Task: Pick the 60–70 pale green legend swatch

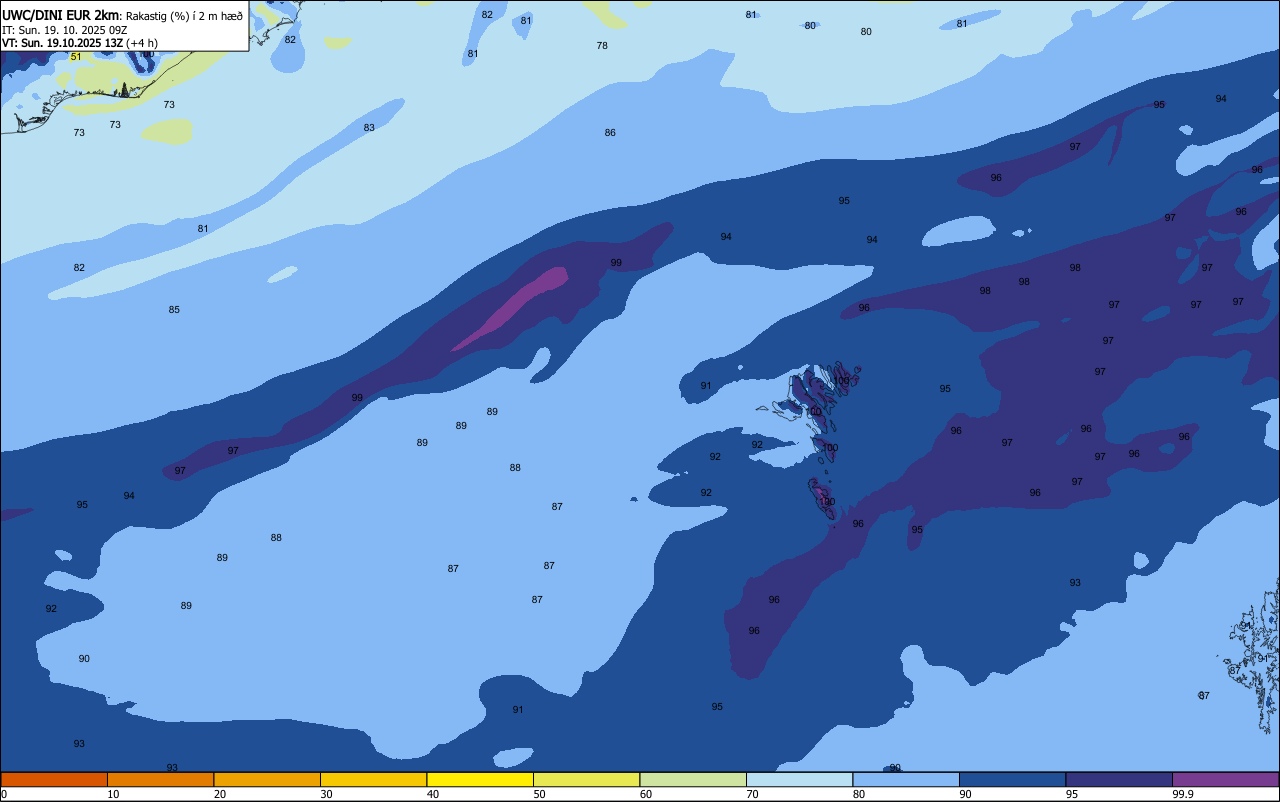Action: [693, 779]
